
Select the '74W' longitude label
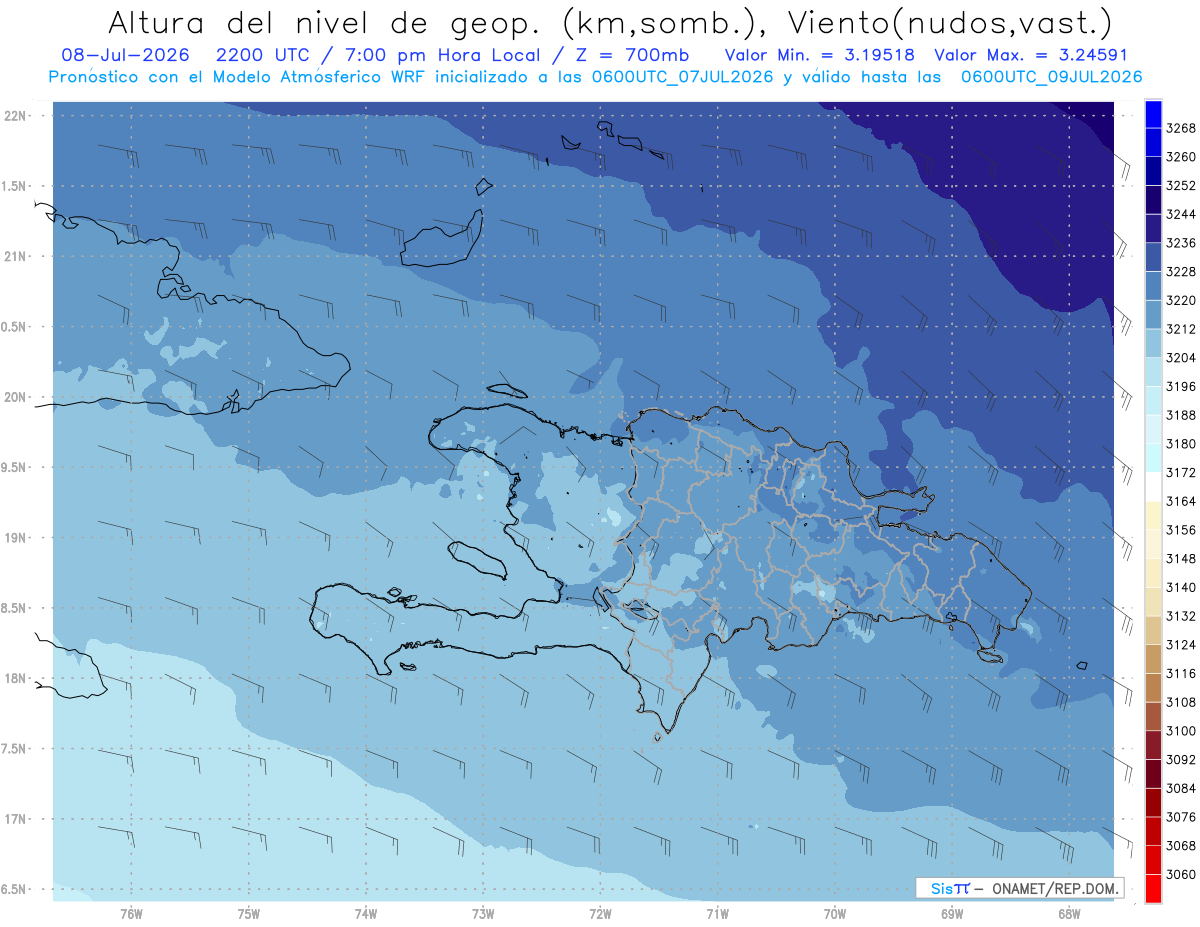(366, 913)
